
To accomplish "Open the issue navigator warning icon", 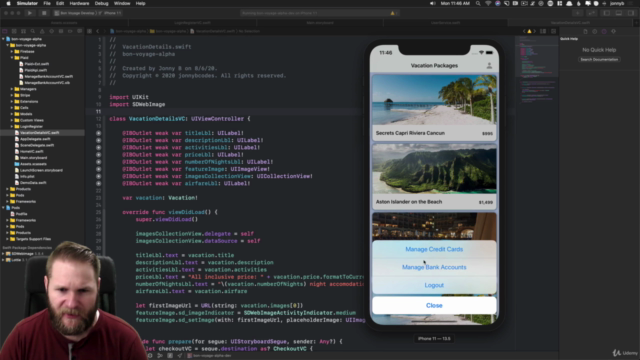I will pos(42,31).
